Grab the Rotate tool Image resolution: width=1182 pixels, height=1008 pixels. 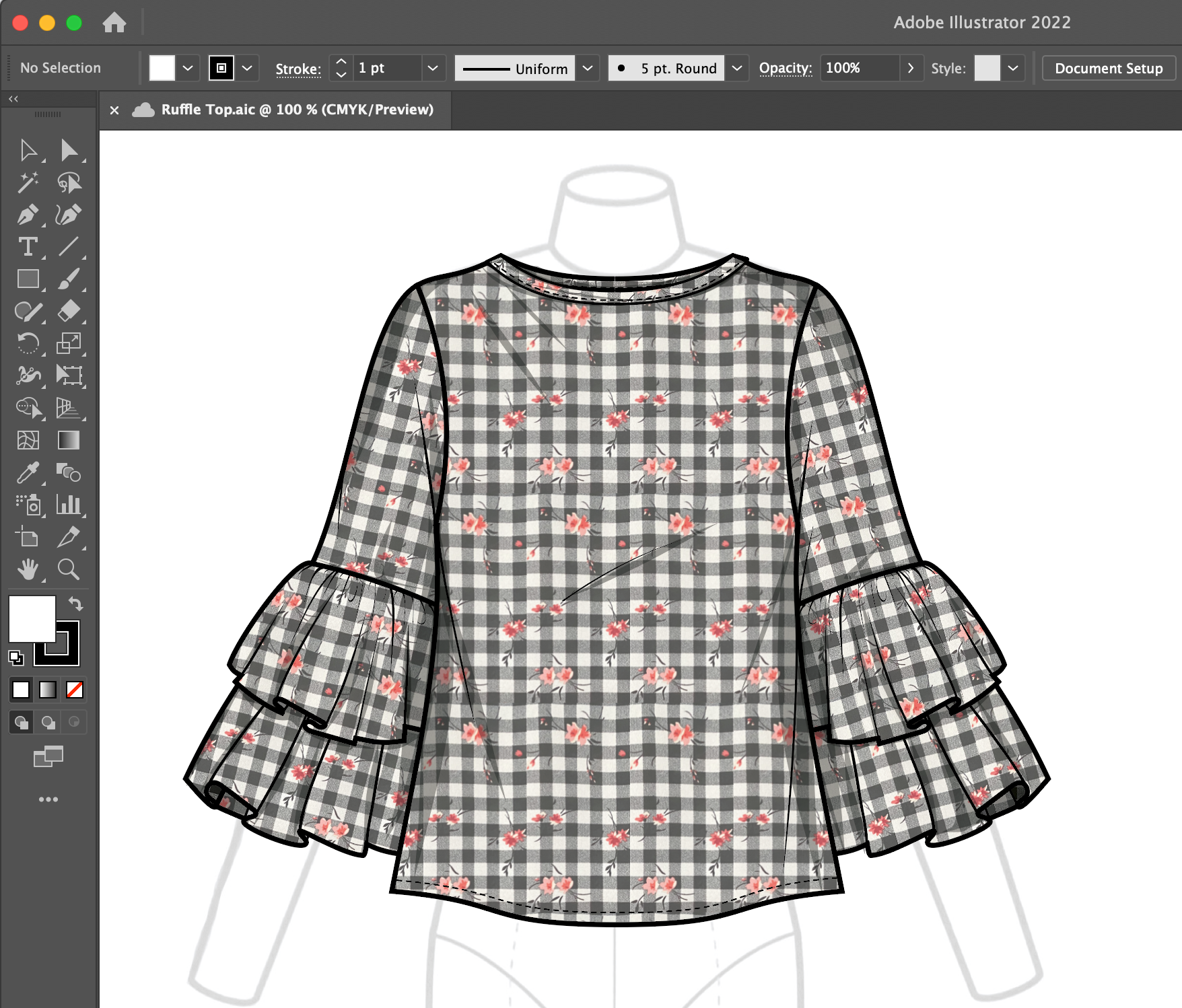[28, 344]
